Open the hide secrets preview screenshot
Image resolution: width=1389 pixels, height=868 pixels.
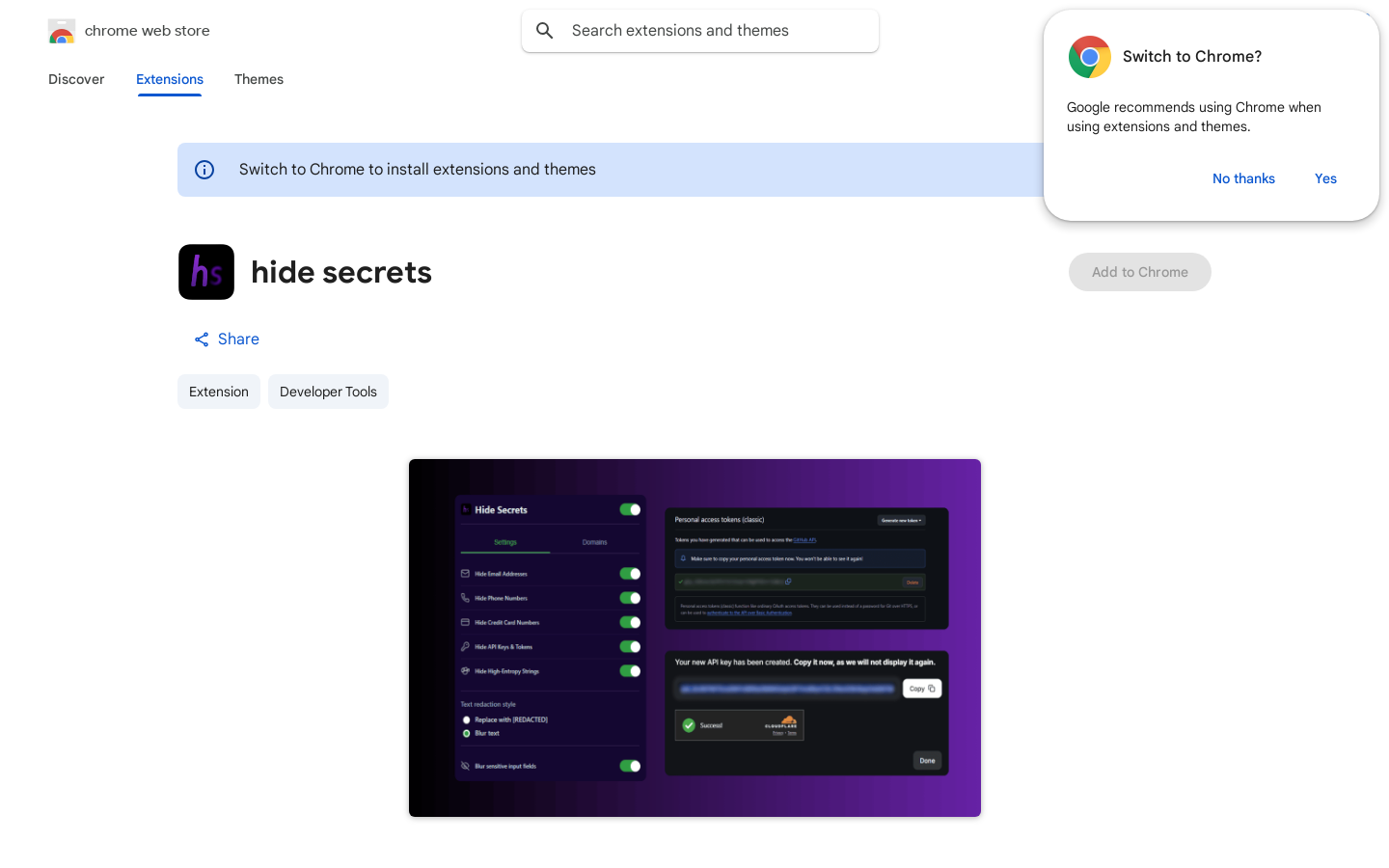(694, 637)
